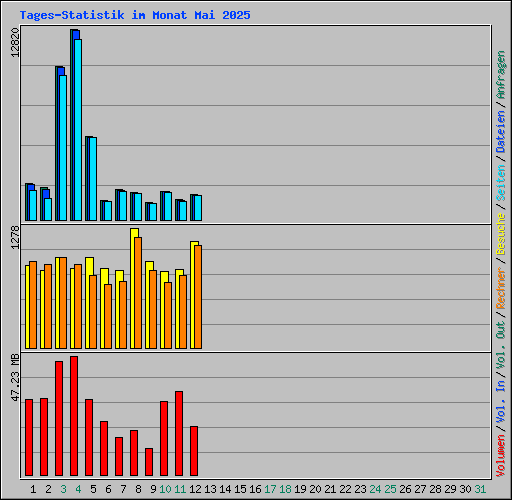Screen dimensions: 512x500
Task: Click the yellow 'Besuche' legend label
Action: 501,234
